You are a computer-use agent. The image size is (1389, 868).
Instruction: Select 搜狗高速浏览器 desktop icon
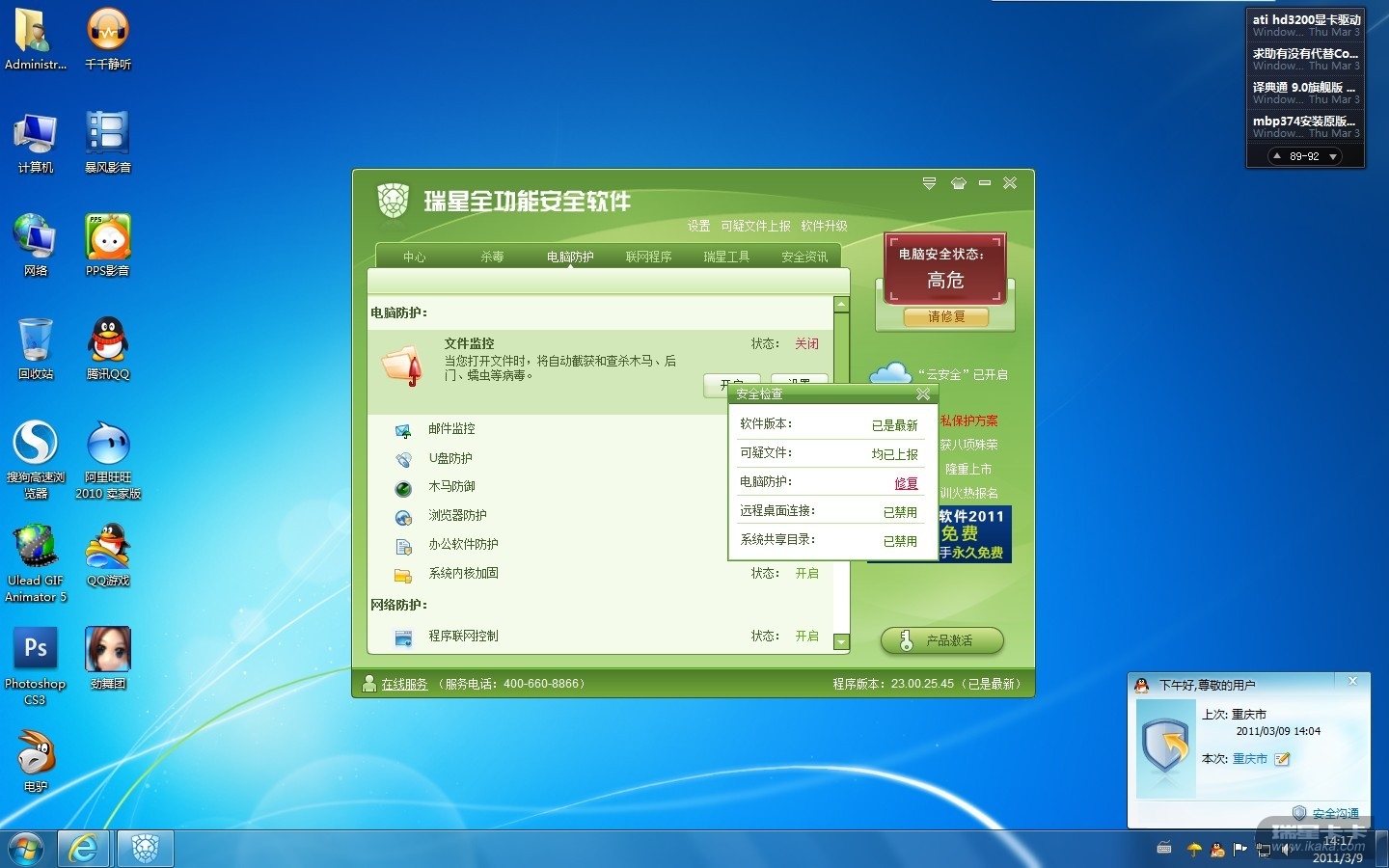(x=36, y=459)
